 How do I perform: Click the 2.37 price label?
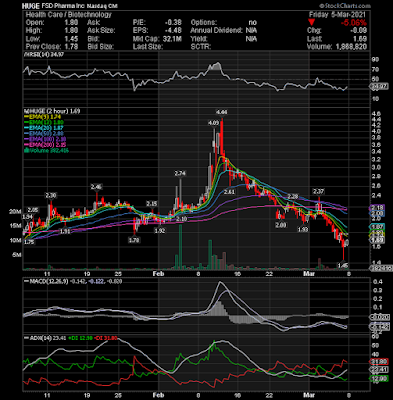[x=318, y=191]
